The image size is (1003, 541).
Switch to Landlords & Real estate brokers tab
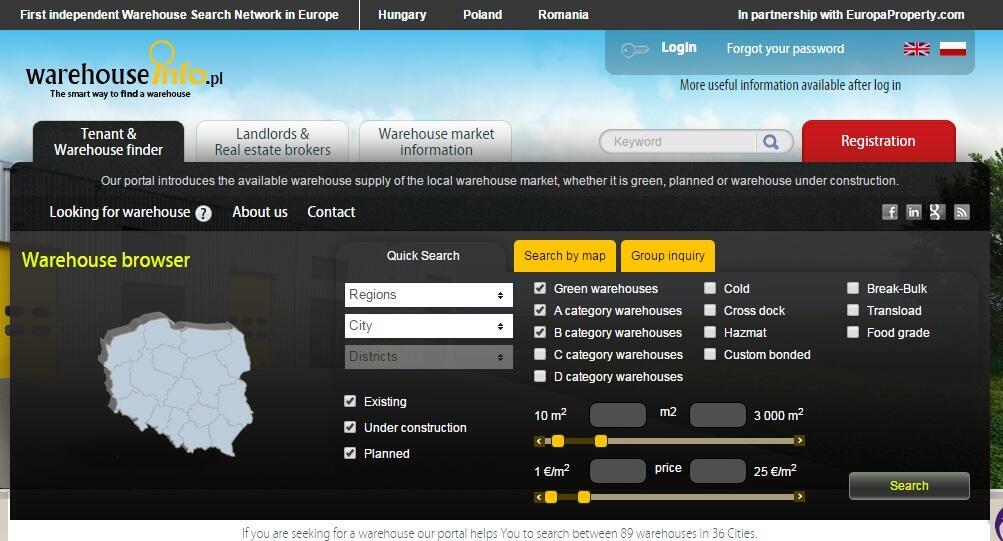(x=272, y=142)
